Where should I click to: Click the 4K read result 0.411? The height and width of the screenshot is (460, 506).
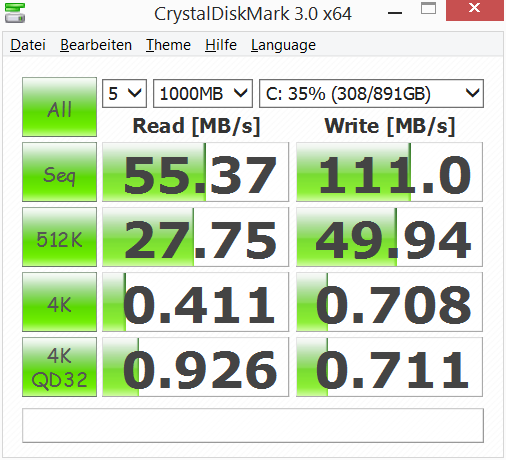tap(195, 302)
